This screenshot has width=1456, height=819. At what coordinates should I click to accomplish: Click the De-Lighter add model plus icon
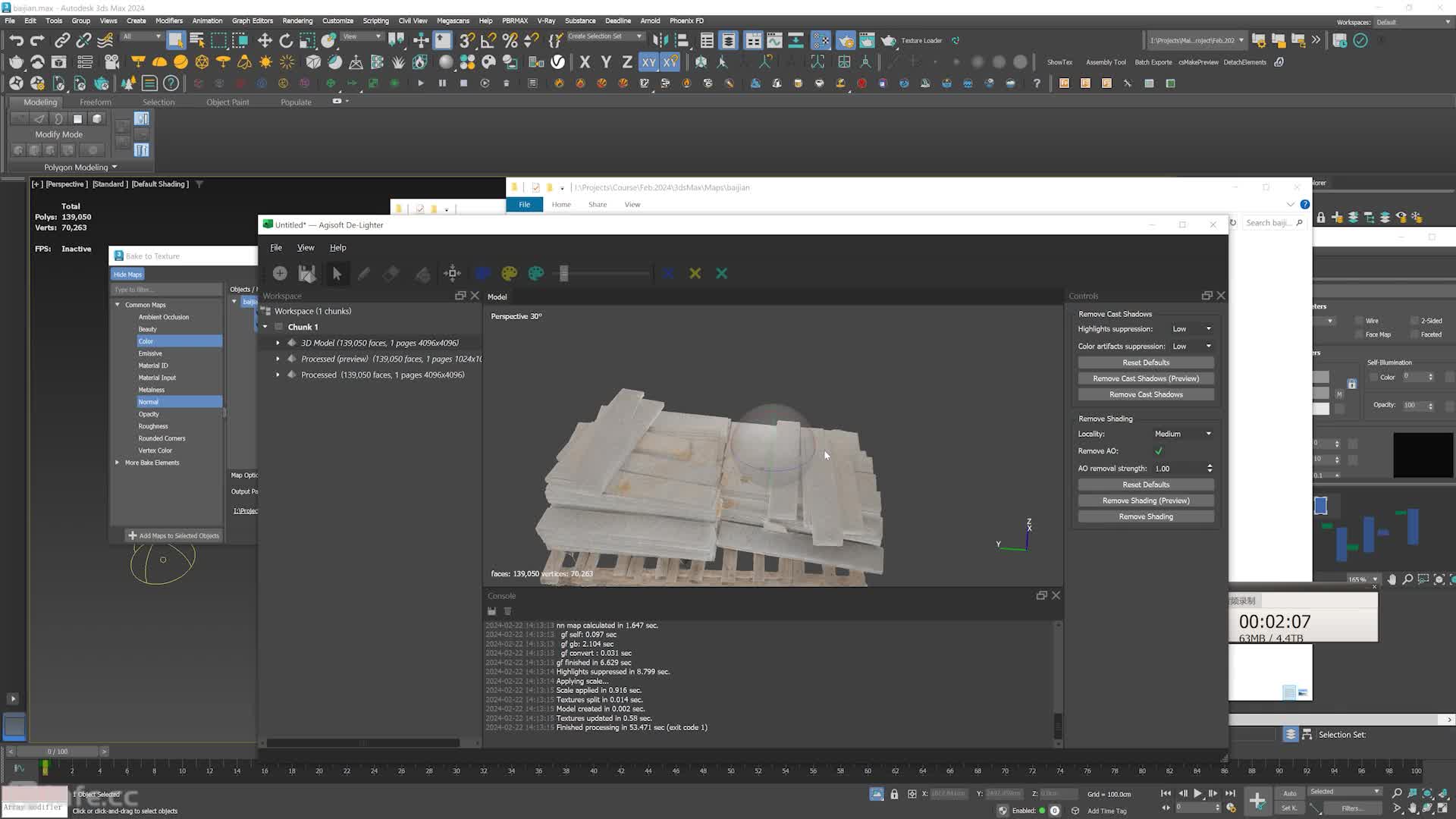click(x=280, y=273)
